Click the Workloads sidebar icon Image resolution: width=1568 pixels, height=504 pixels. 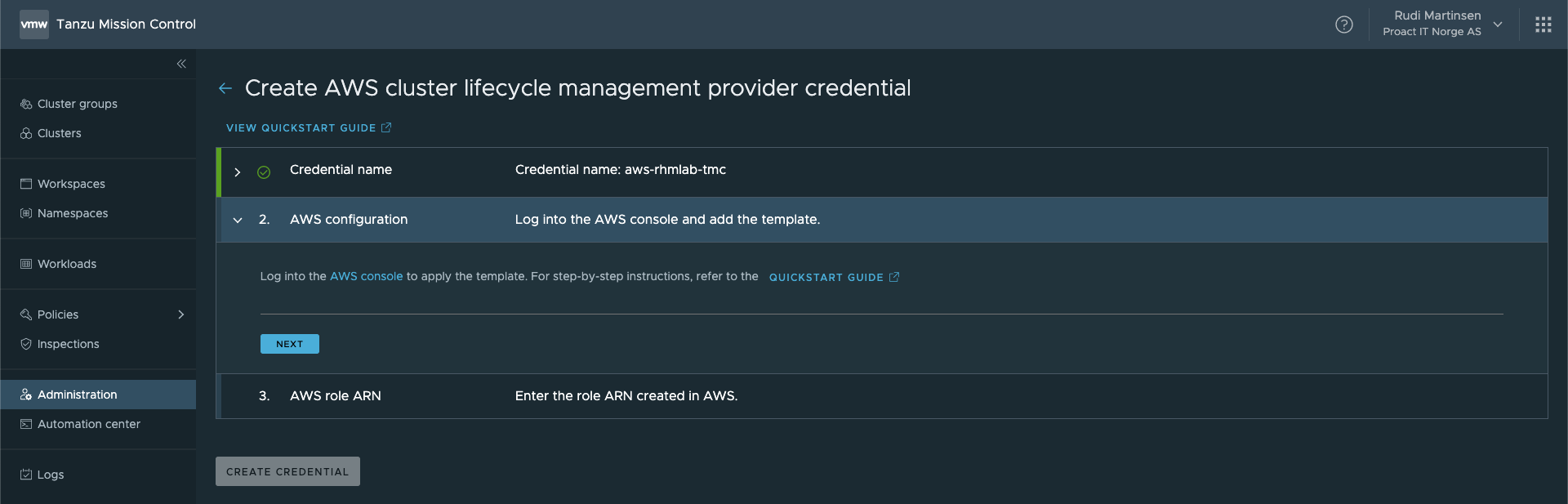[x=26, y=264]
